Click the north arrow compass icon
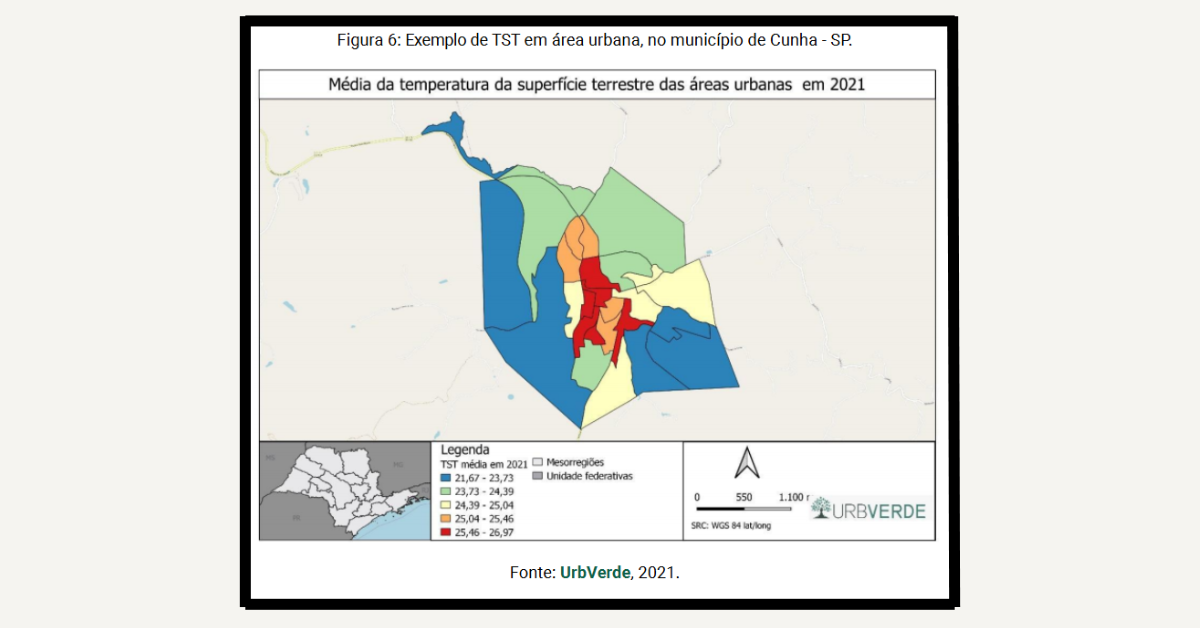 746,462
